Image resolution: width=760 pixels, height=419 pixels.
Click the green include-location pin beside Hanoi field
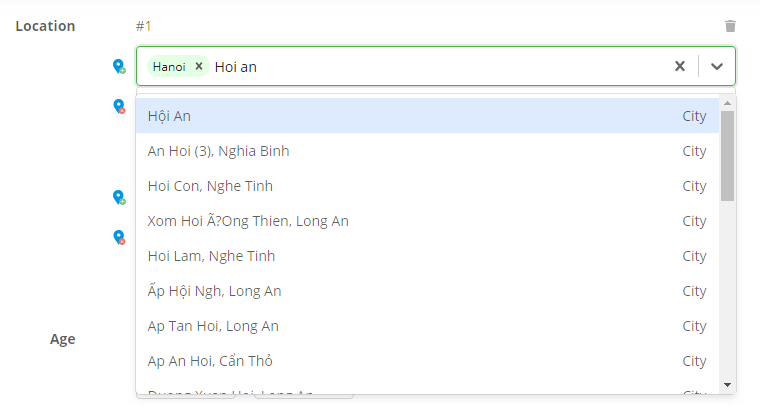click(119, 67)
